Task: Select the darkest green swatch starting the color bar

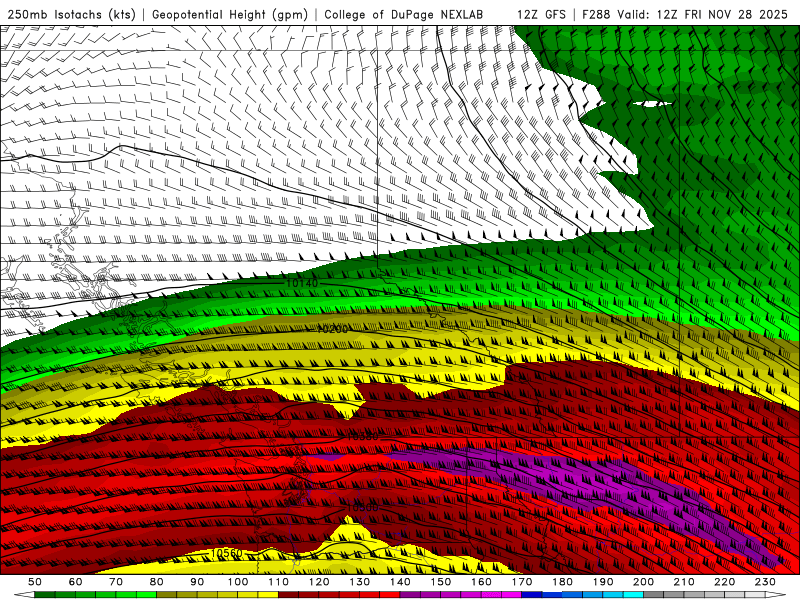Action: point(44,595)
